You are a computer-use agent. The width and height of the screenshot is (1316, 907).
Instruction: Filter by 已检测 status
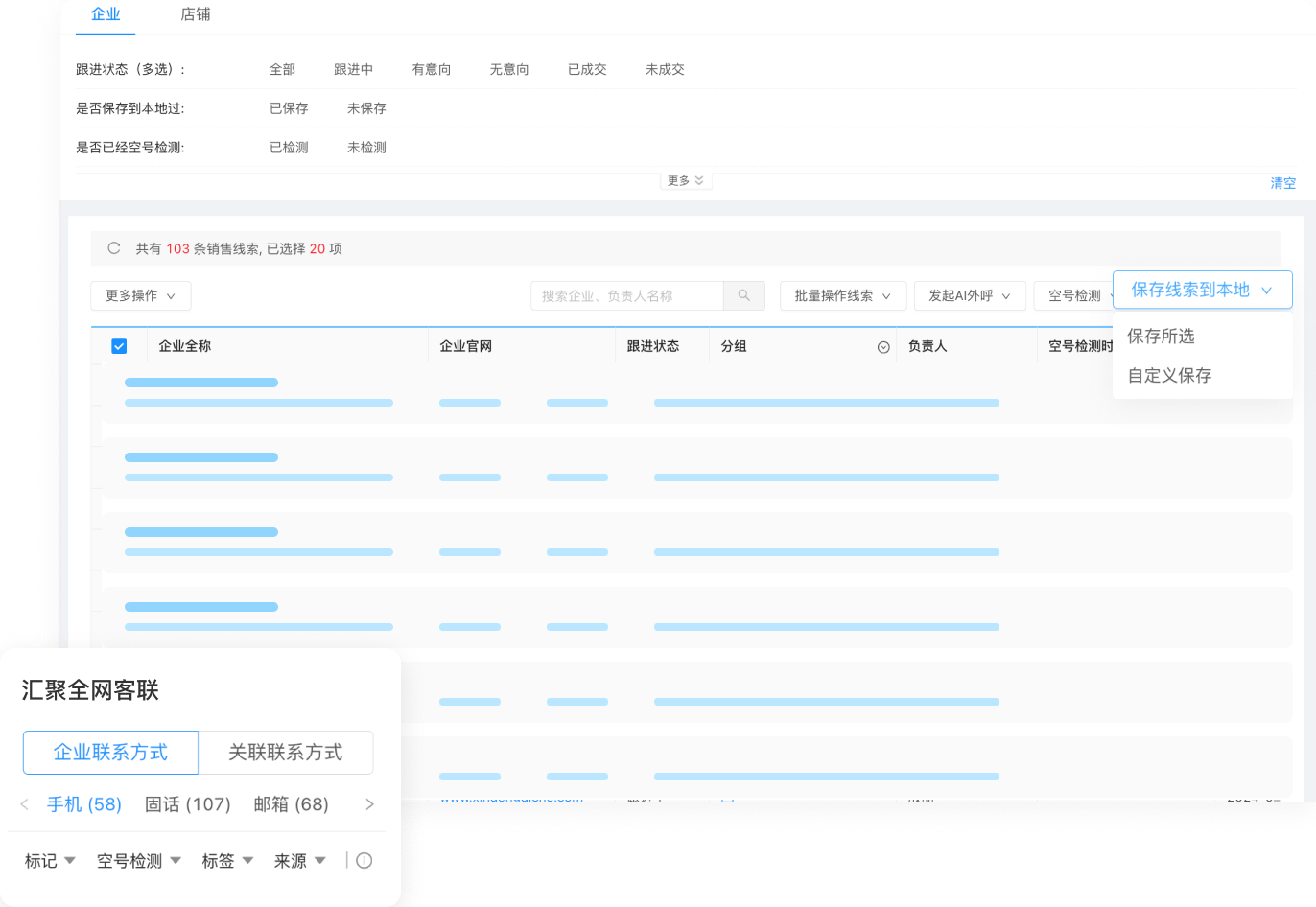point(289,148)
